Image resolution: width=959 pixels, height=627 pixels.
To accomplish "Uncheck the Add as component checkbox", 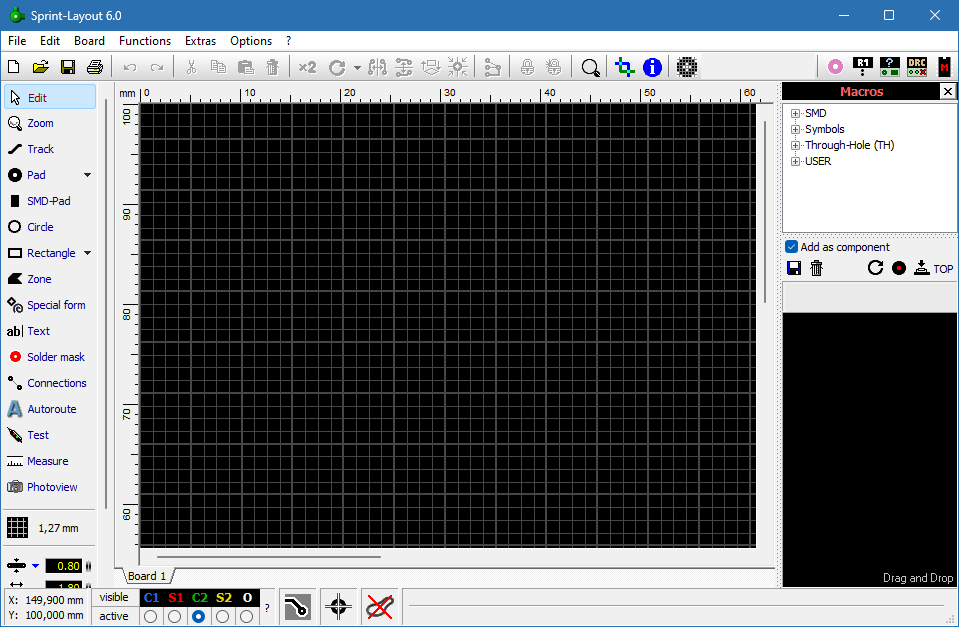I will (x=791, y=247).
